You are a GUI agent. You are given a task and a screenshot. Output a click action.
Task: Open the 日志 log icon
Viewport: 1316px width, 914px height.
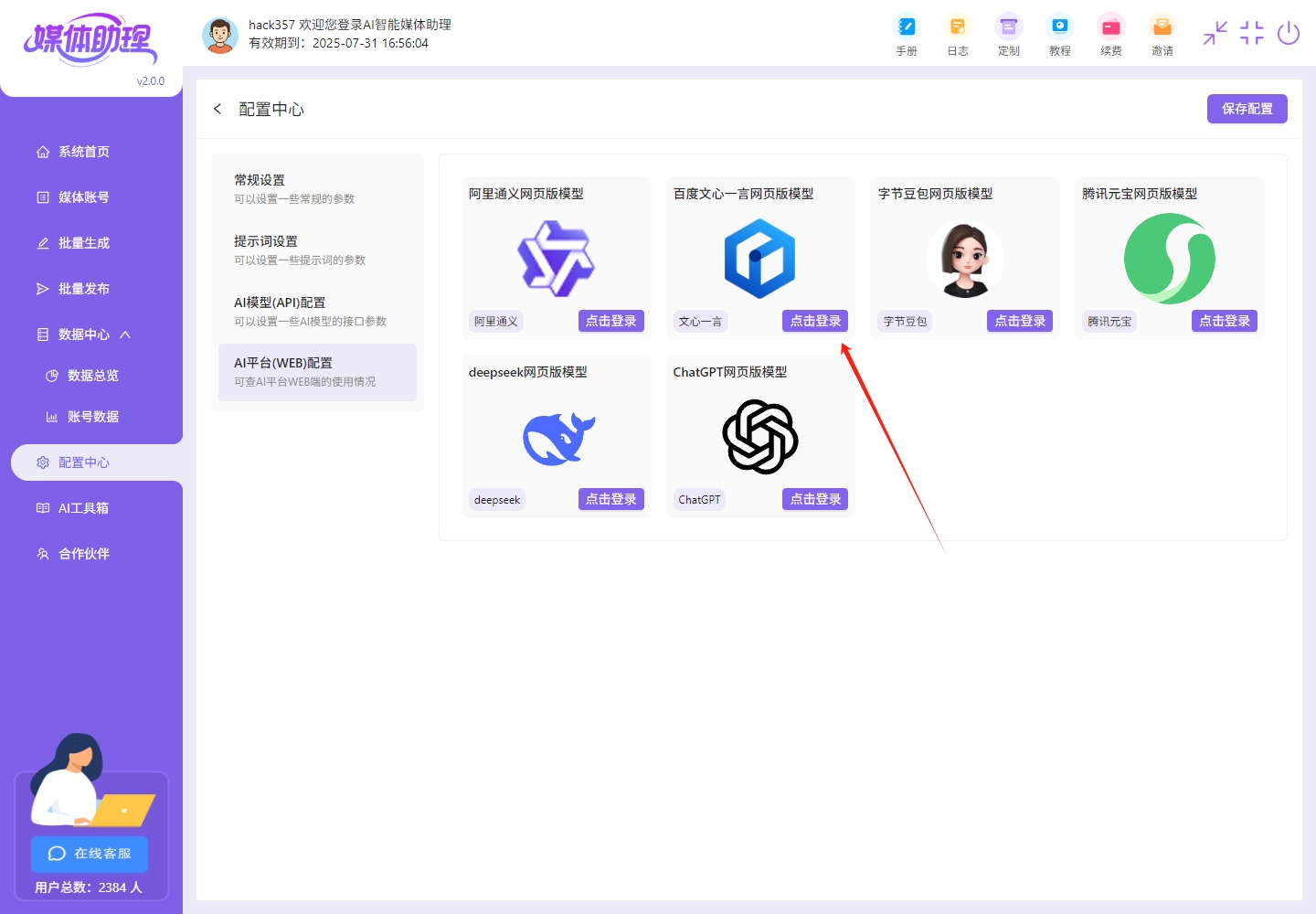pyautogui.click(x=958, y=34)
